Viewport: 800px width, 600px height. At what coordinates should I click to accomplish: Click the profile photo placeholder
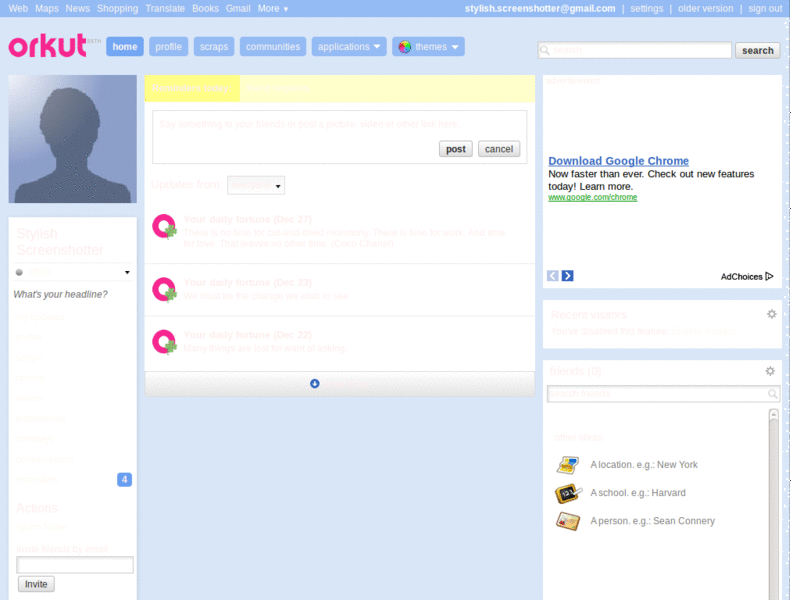point(72,139)
